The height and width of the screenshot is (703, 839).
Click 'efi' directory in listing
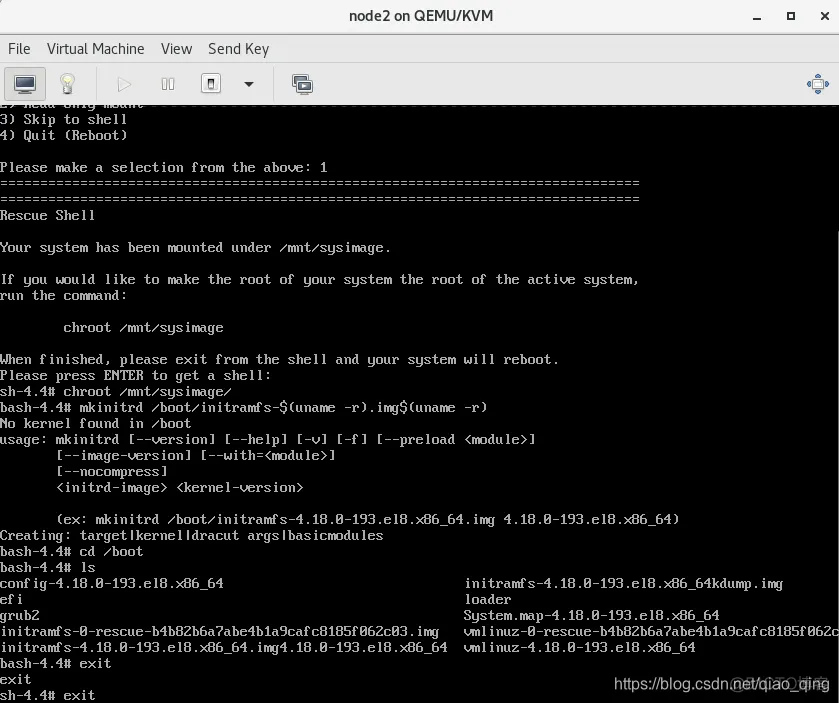11,599
